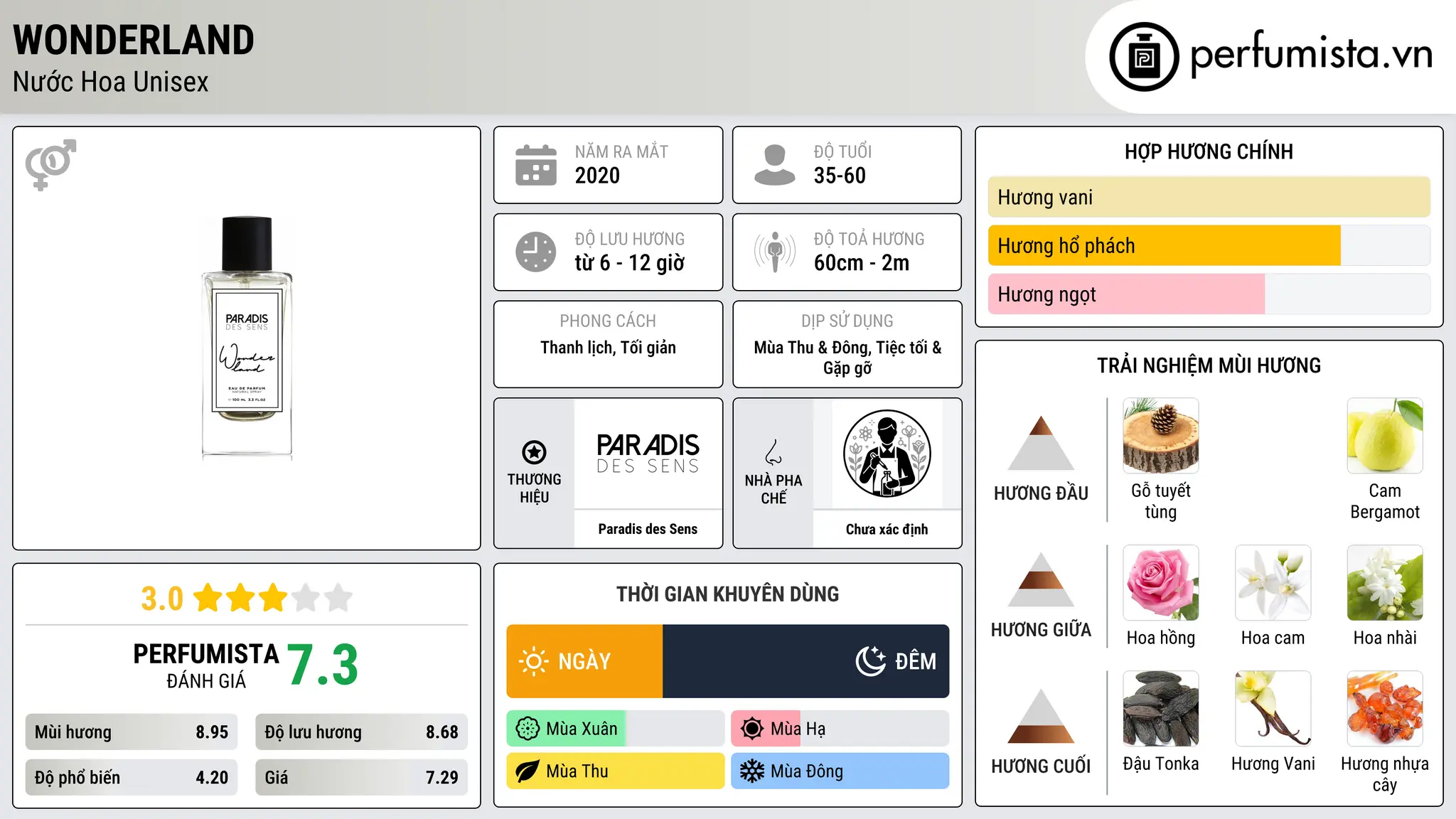Click the dark ĐÊM section of the day-night bar

coord(806,661)
